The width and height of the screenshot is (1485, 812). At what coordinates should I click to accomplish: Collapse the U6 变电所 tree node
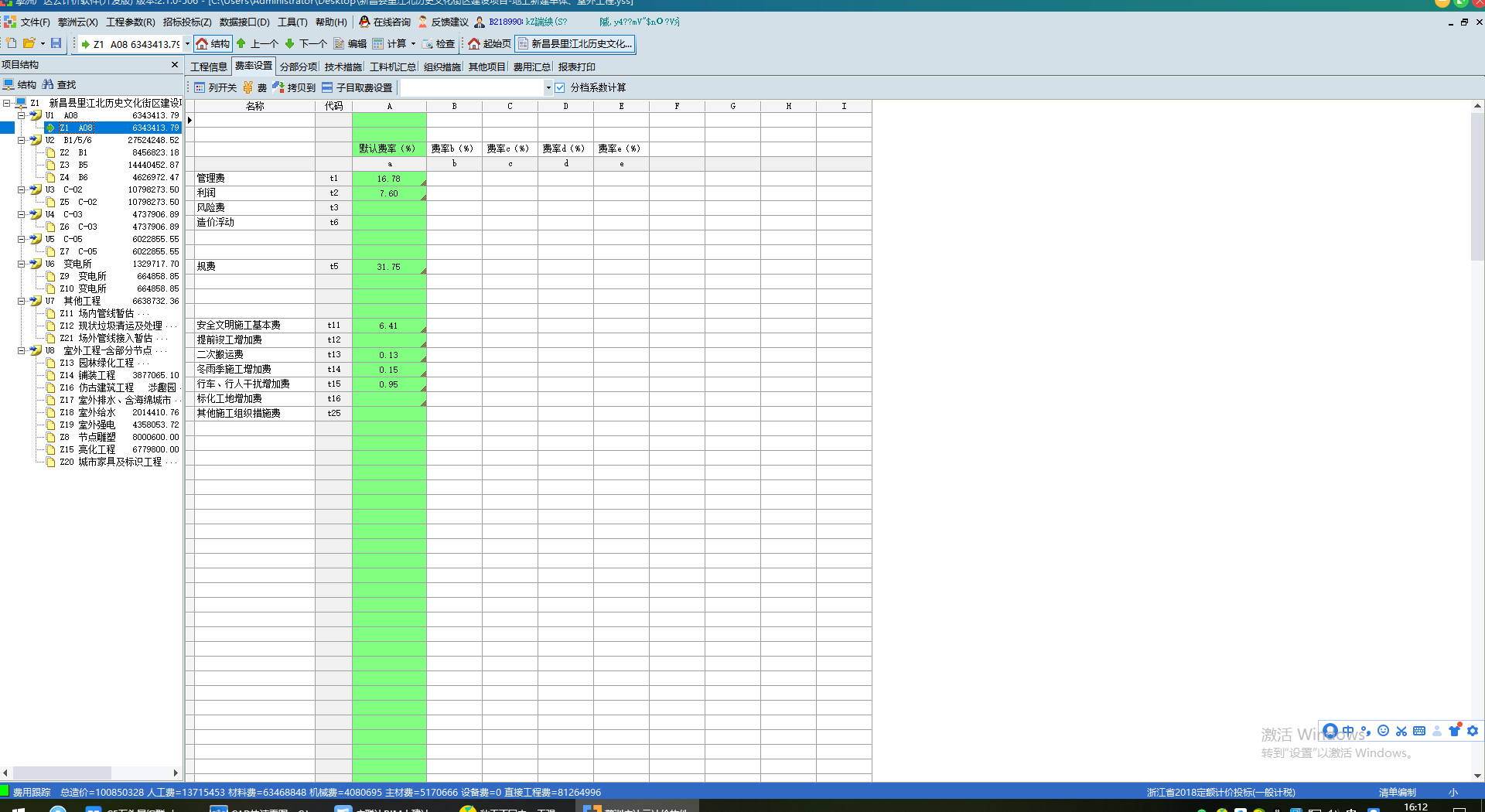click(x=21, y=264)
